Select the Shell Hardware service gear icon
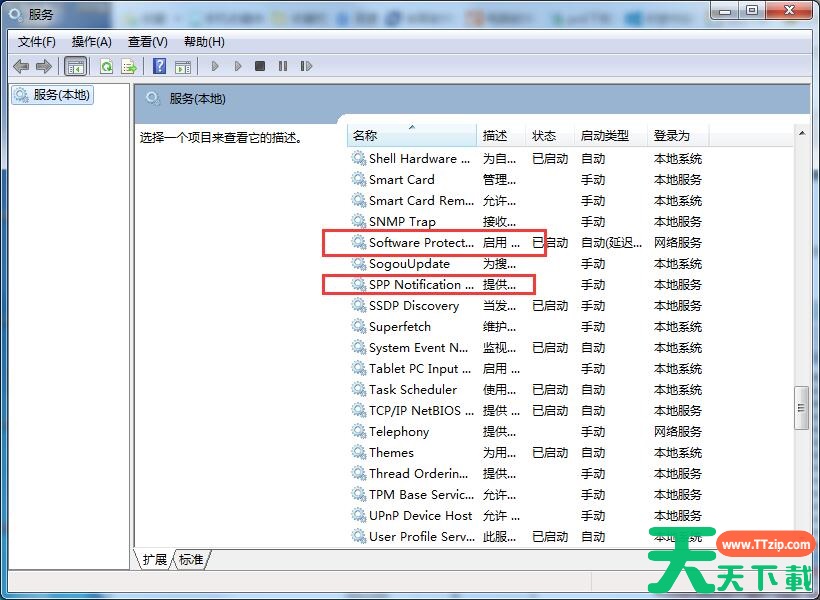 click(x=358, y=158)
